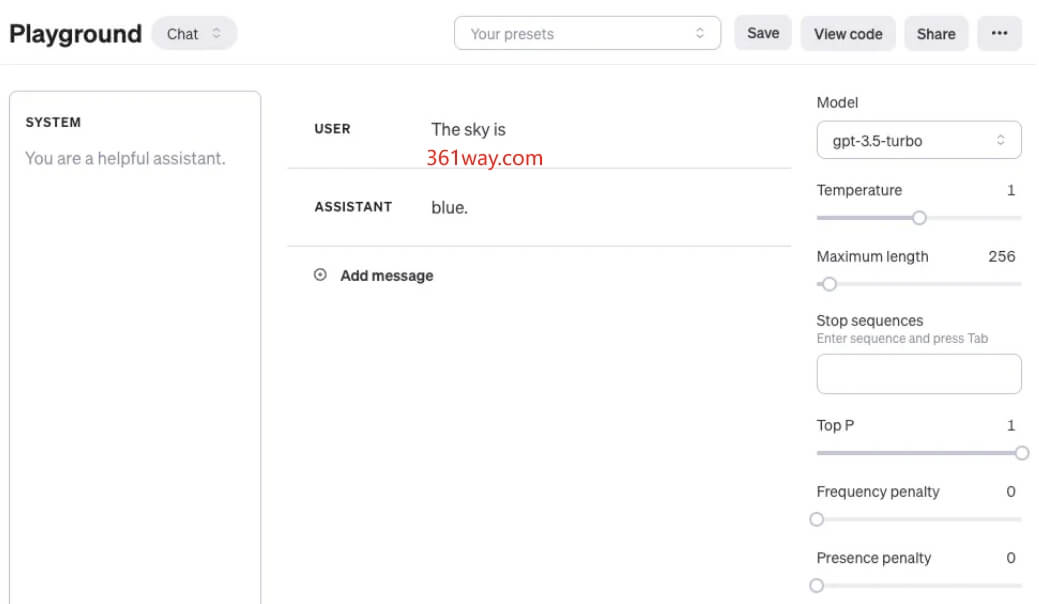Click the Save button
The image size is (1039, 604).
762,33
